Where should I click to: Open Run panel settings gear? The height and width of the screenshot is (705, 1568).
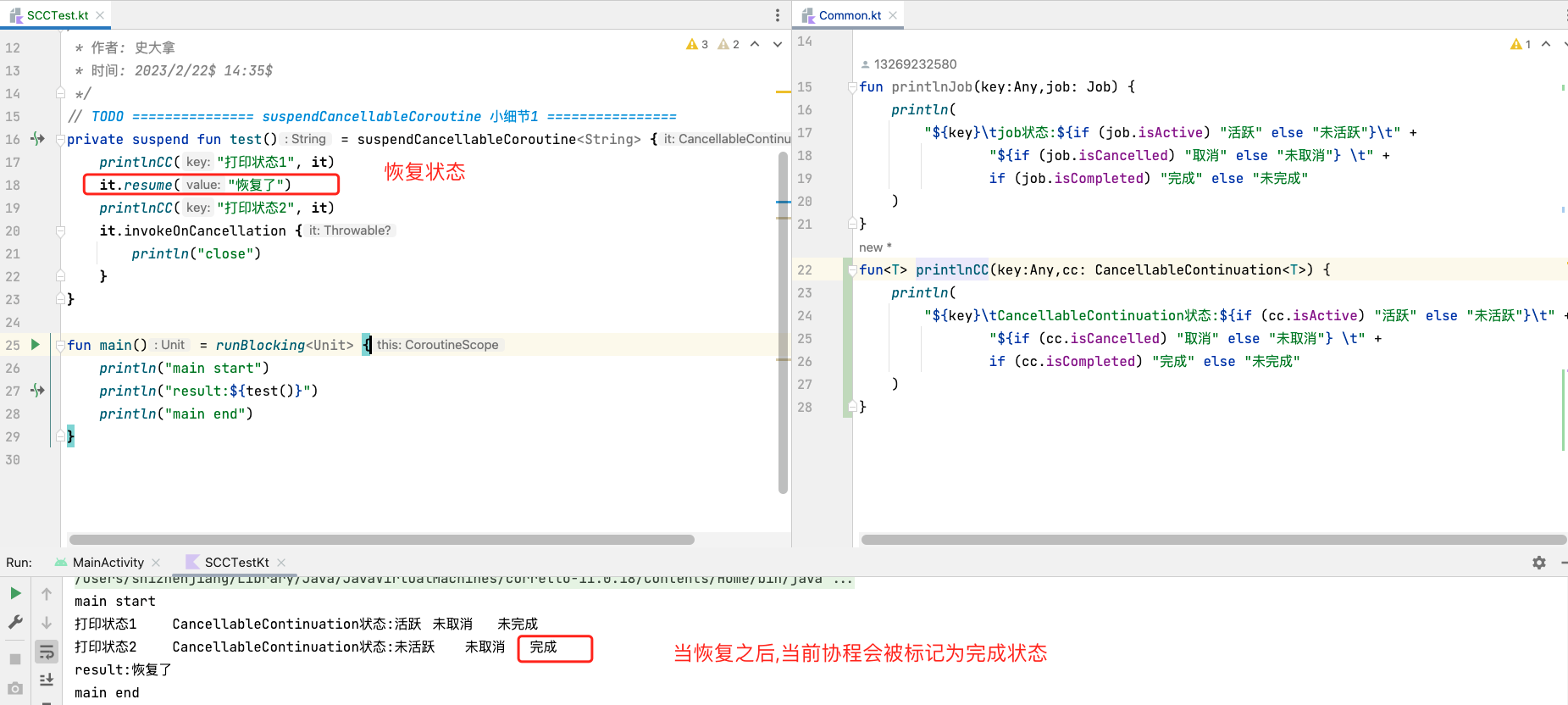coord(1539,563)
